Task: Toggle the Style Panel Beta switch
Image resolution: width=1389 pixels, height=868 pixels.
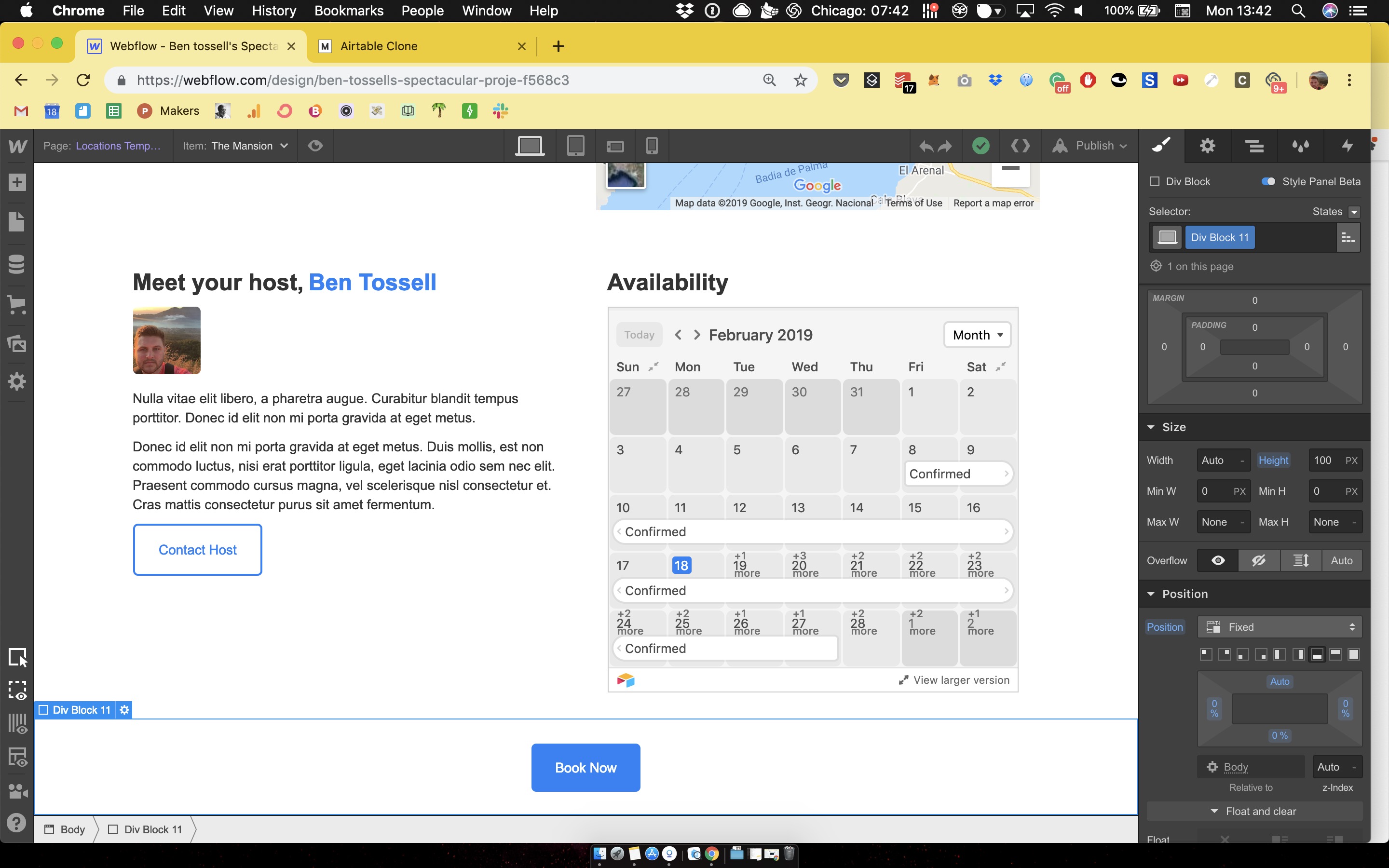Action: 1268,181
